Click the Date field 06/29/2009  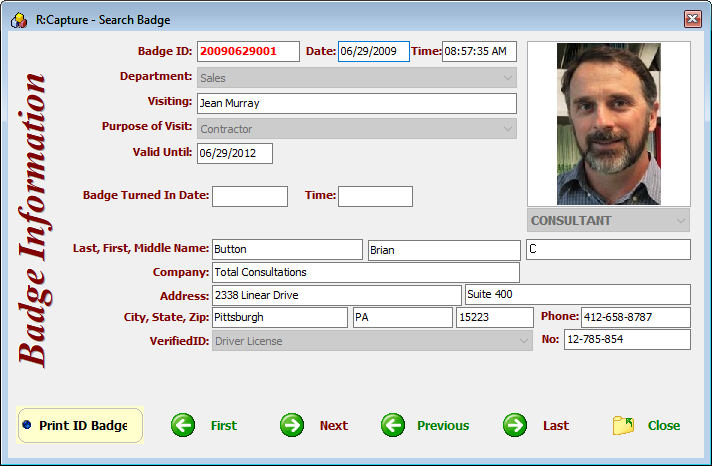tap(374, 51)
